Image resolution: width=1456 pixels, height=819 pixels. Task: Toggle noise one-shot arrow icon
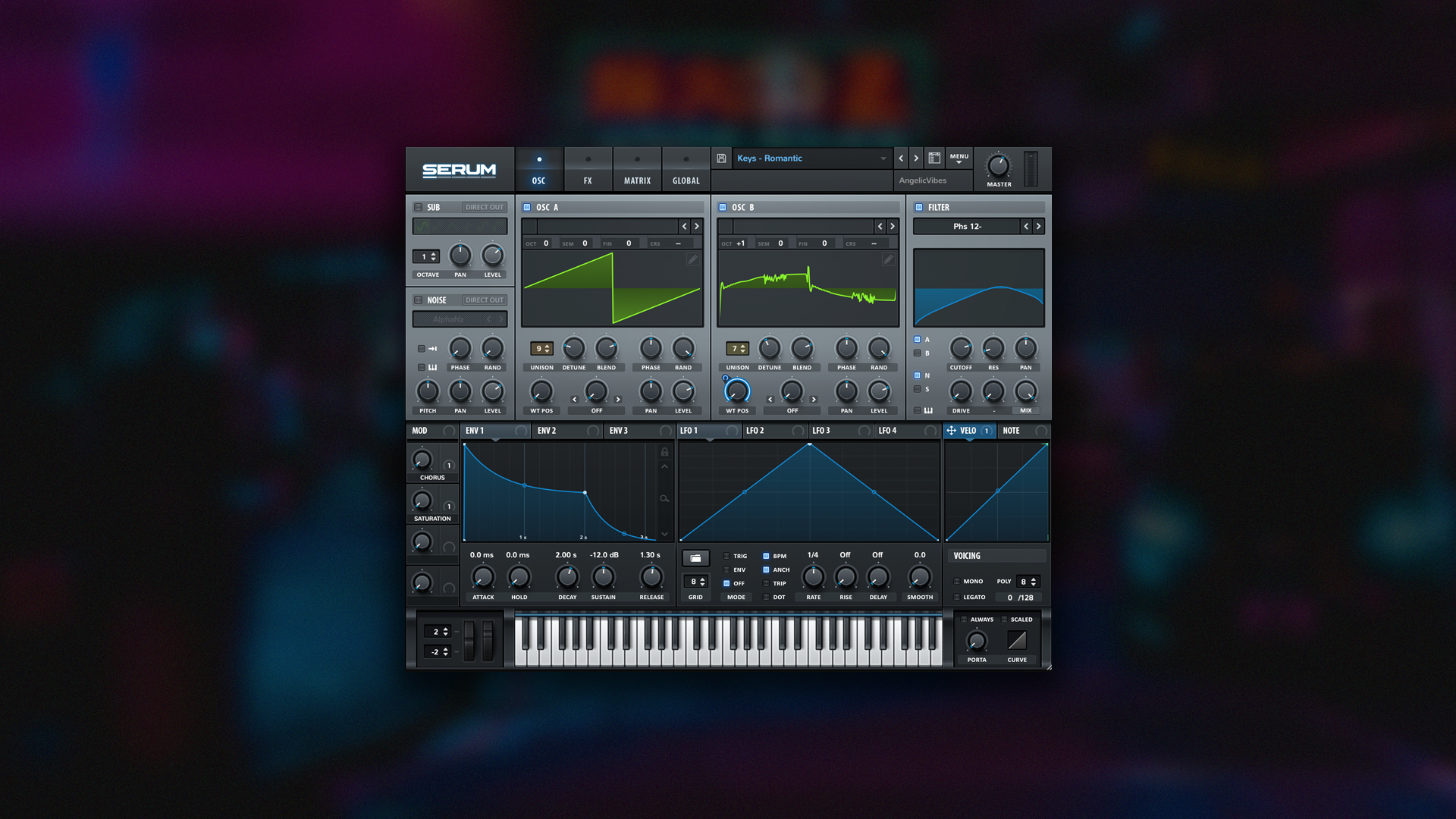(x=432, y=349)
